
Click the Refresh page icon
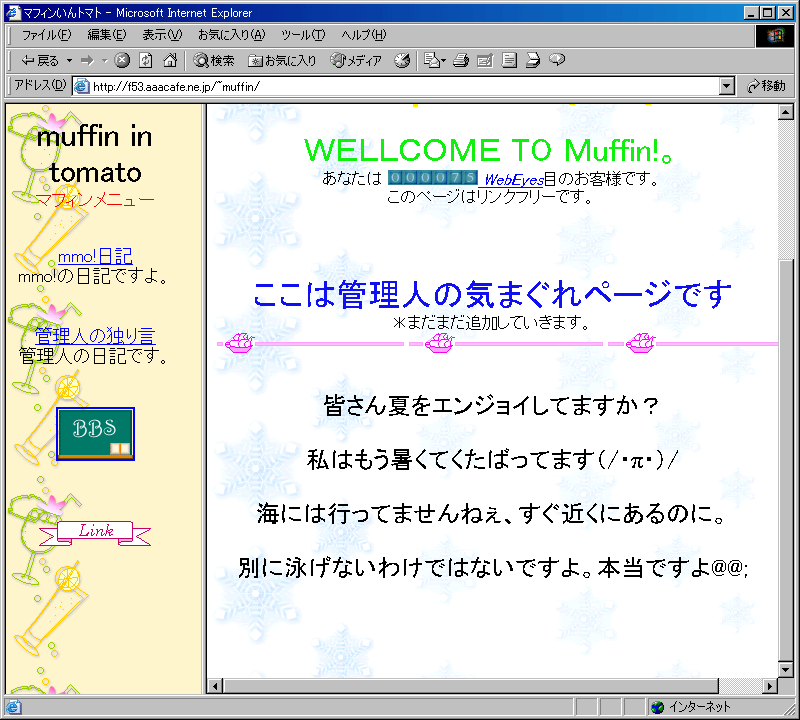pos(146,60)
